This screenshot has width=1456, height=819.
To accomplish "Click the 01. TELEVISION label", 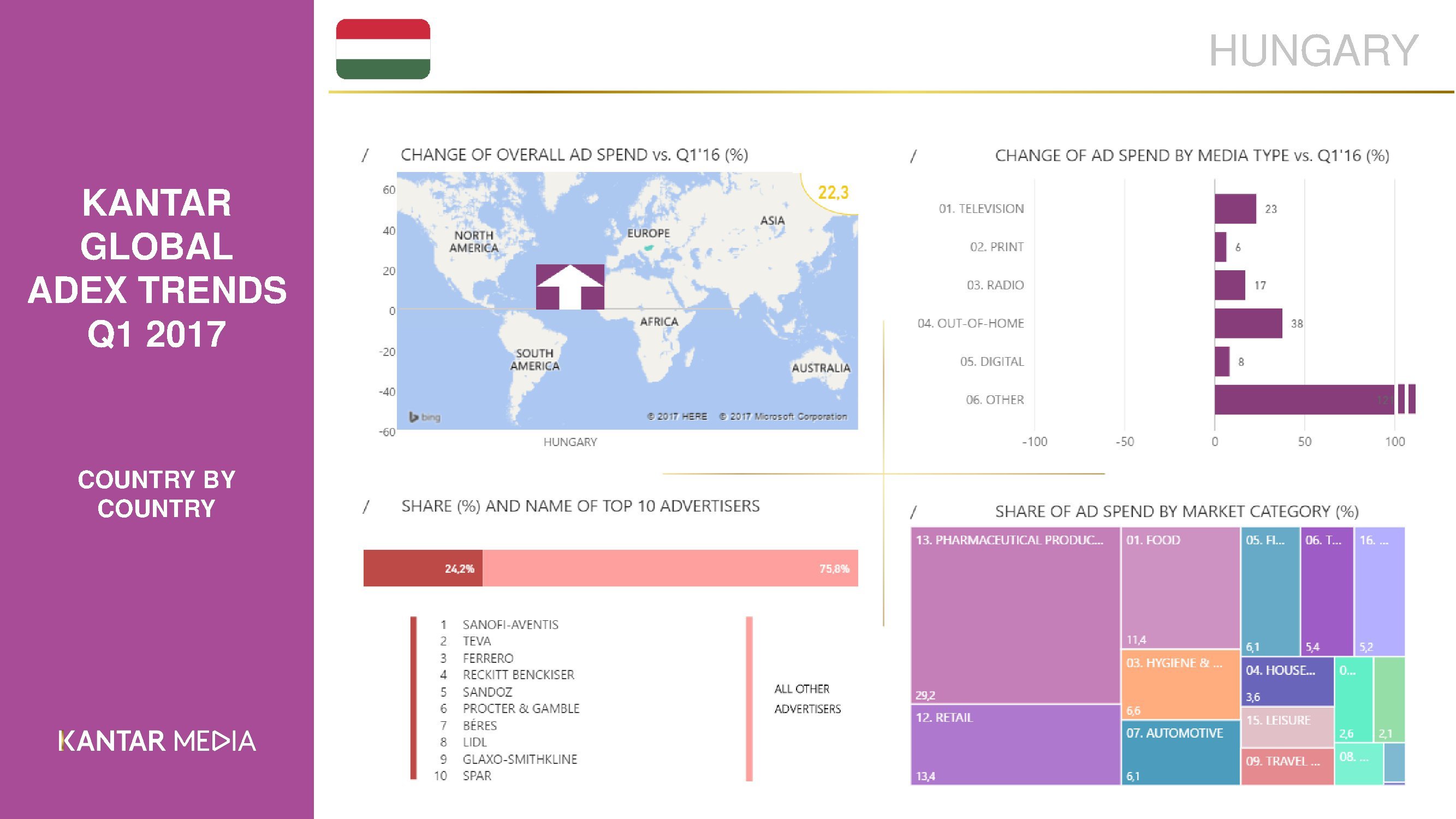I will point(981,209).
